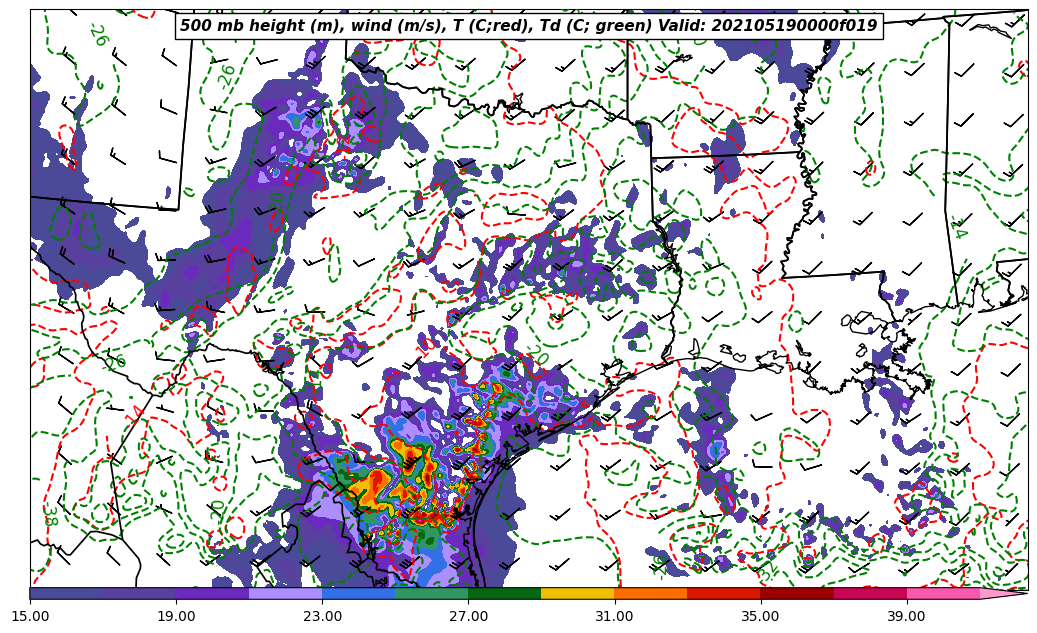This screenshot has height=633, width=1037.
Task: Click the 19.00 colorbar tick label
Action: [176, 616]
